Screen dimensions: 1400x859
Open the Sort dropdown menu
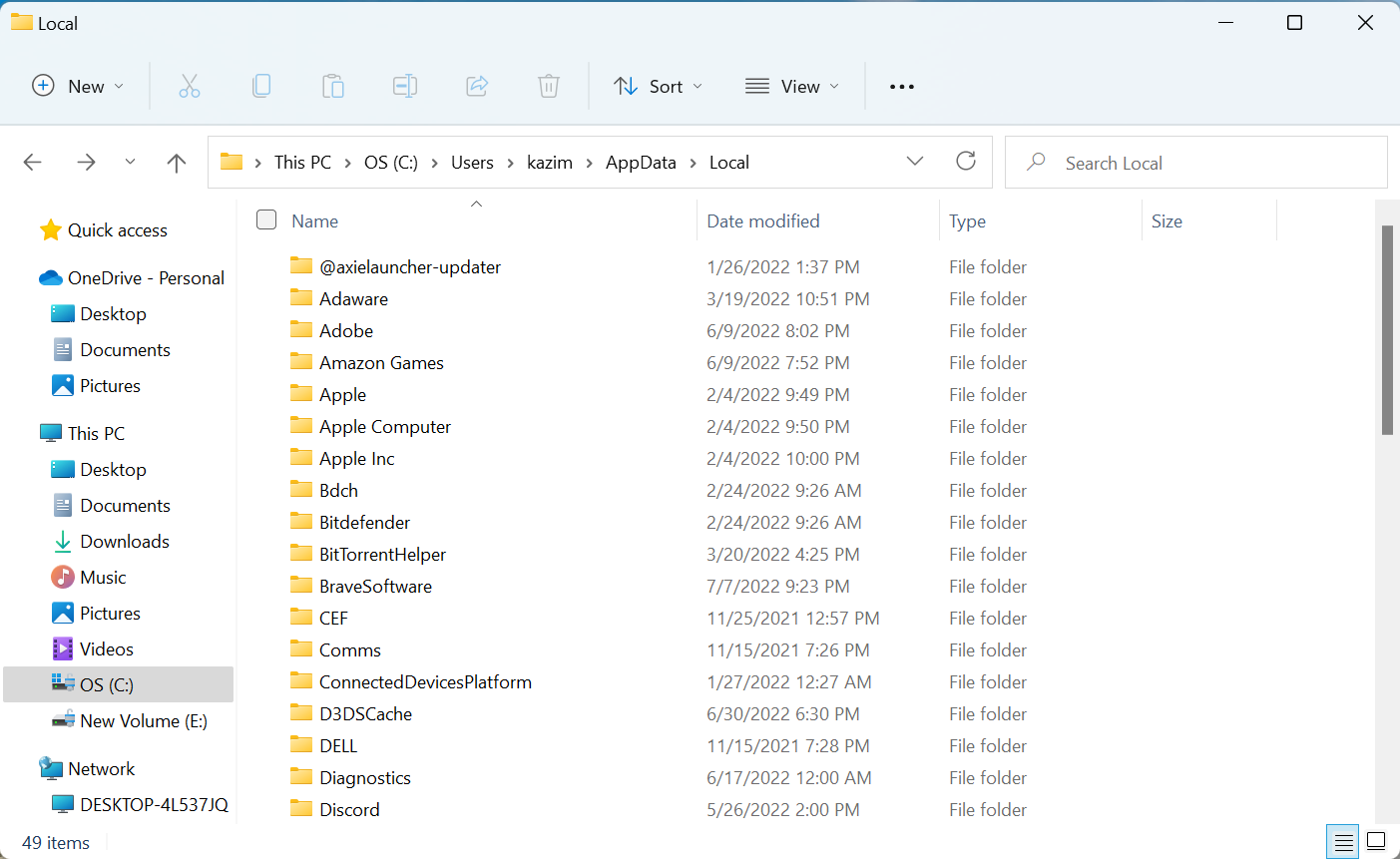(659, 87)
